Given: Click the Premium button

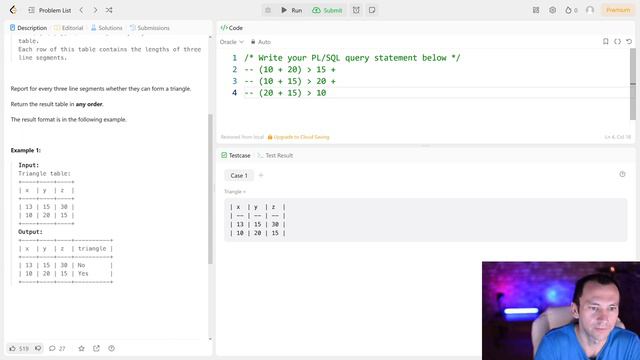Looking at the screenshot, I should (x=618, y=10).
